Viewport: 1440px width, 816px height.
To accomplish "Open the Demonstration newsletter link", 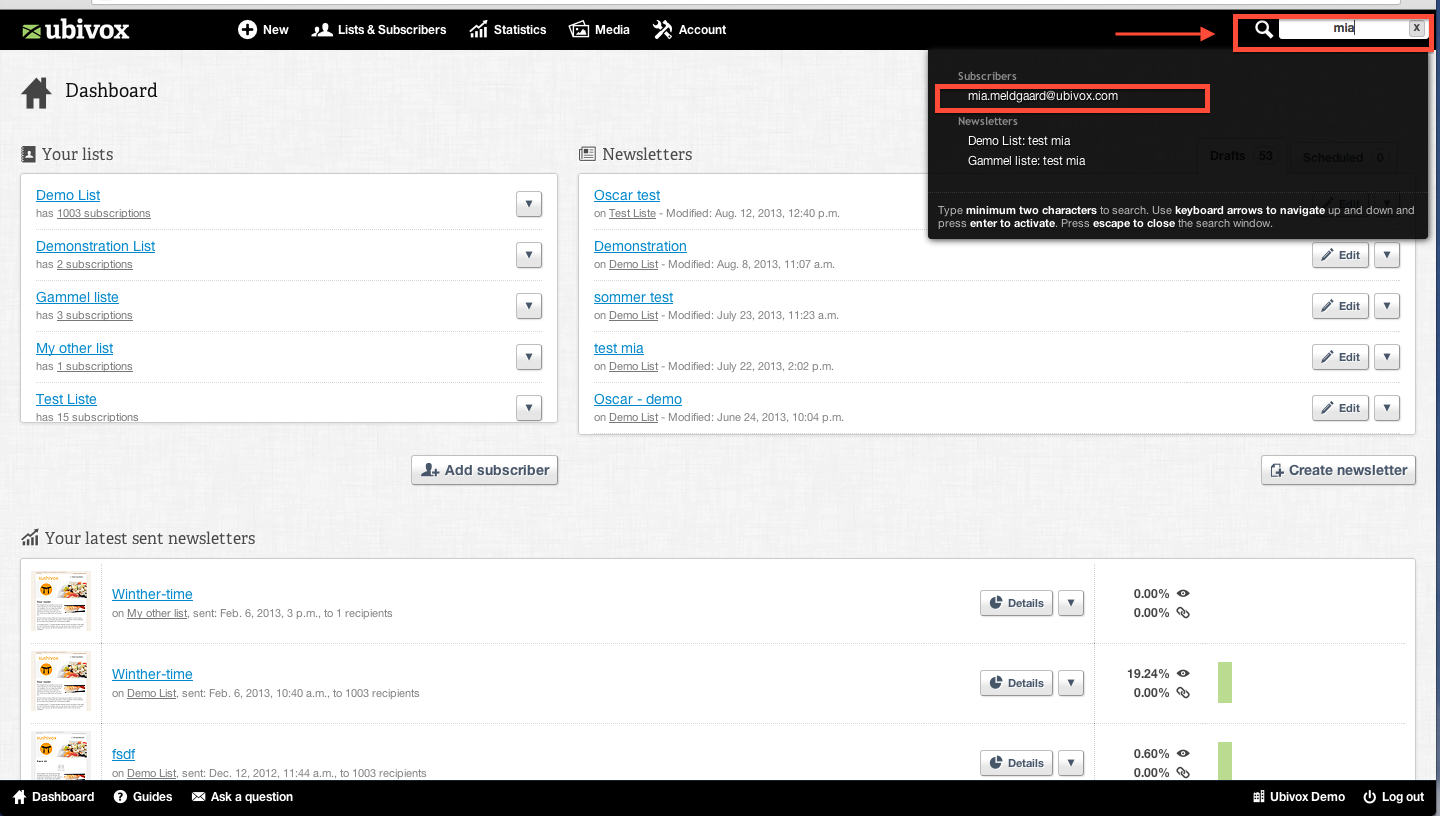I will (640, 246).
